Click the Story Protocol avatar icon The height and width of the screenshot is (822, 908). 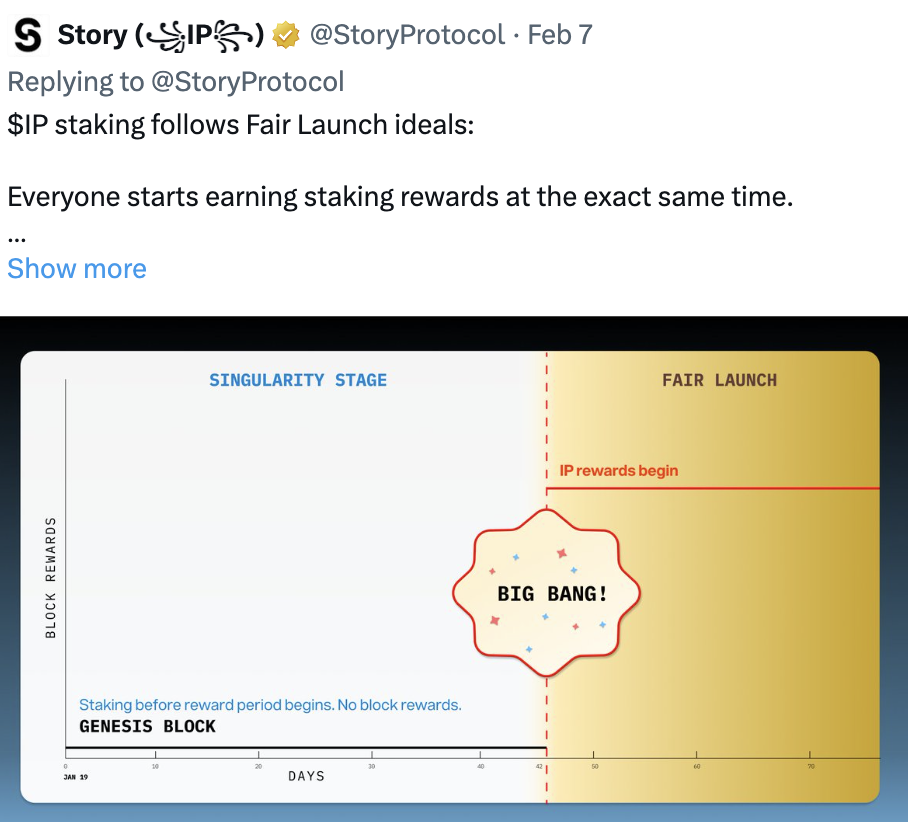tap(26, 32)
